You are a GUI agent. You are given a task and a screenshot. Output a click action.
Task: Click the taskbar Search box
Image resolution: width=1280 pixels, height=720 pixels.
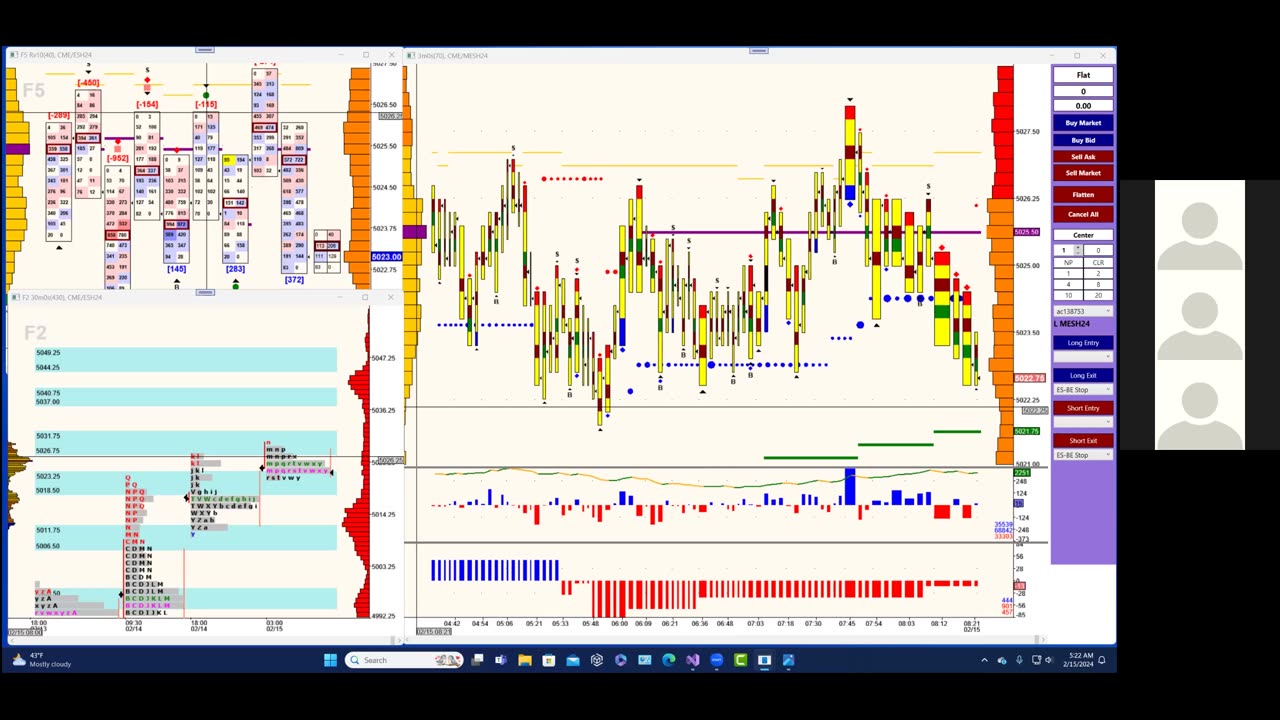point(405,660)
